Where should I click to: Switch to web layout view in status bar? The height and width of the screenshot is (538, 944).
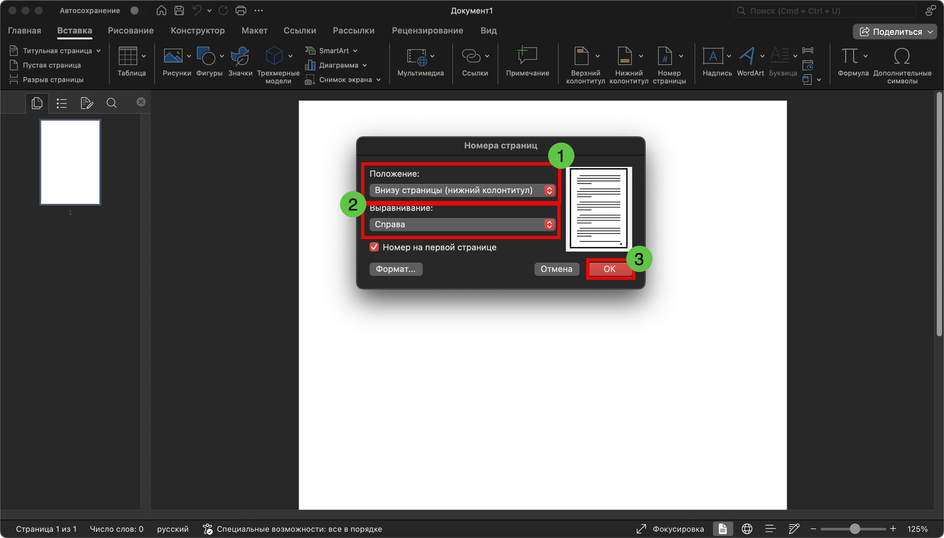pyautogui.click(x=747, y=528)
